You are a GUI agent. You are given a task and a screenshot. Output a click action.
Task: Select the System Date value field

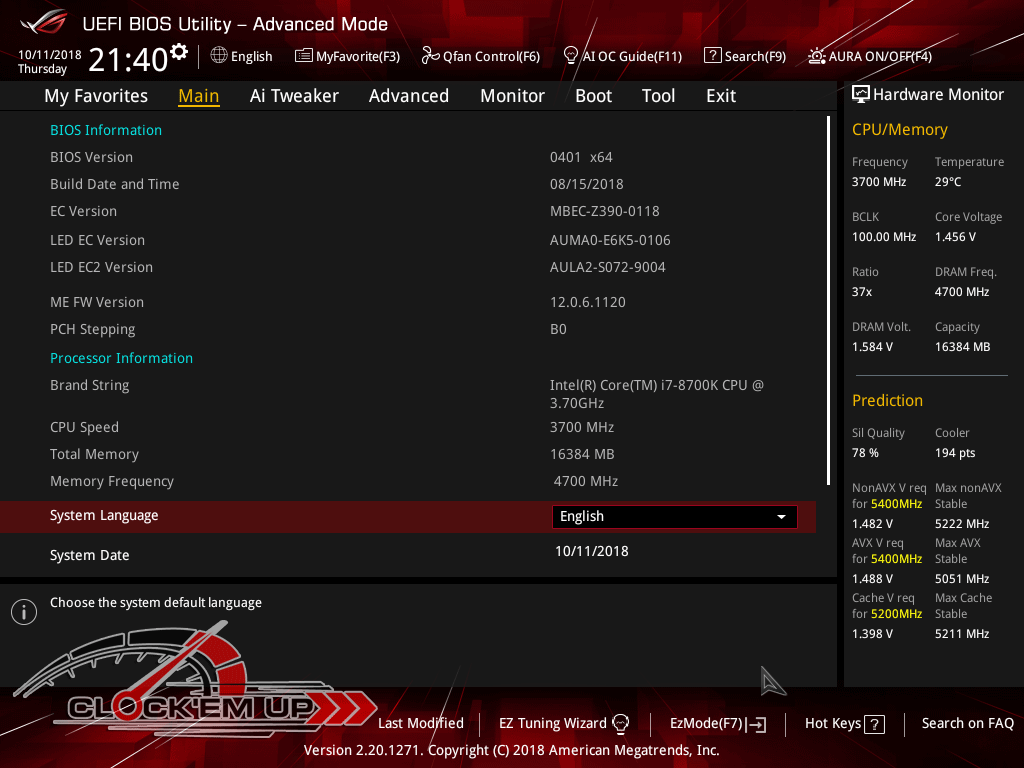coord(592,551)
